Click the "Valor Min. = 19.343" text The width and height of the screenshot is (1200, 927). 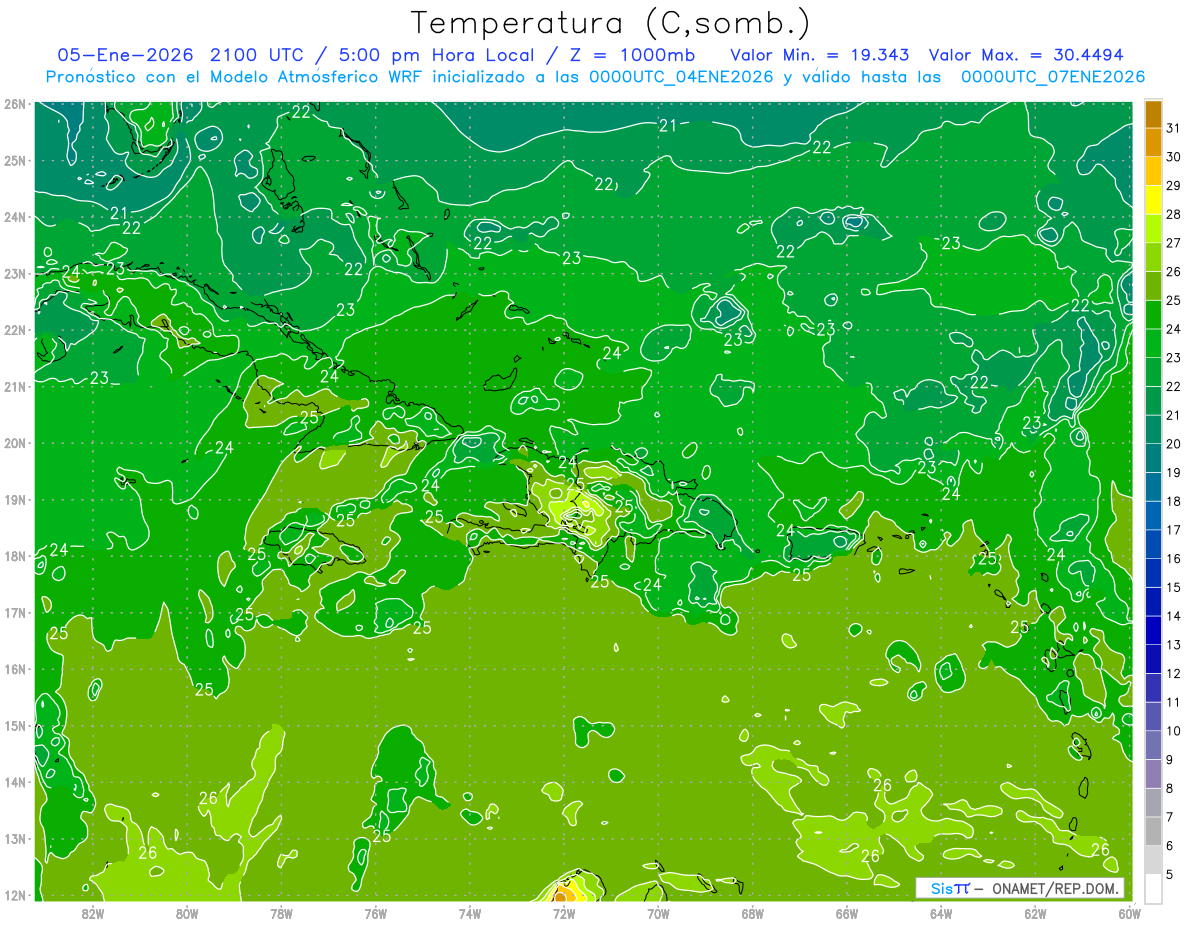pos(820,54)
